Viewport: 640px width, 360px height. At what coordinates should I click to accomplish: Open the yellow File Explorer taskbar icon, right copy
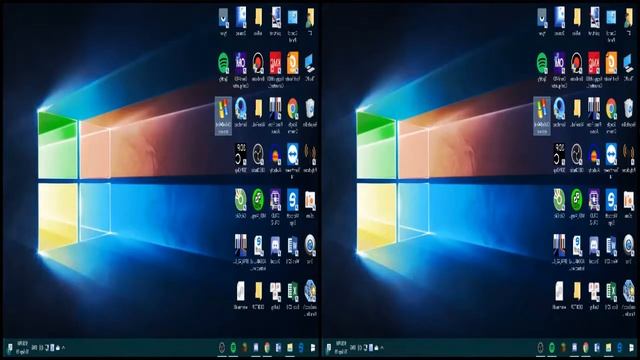pos(609,348)
